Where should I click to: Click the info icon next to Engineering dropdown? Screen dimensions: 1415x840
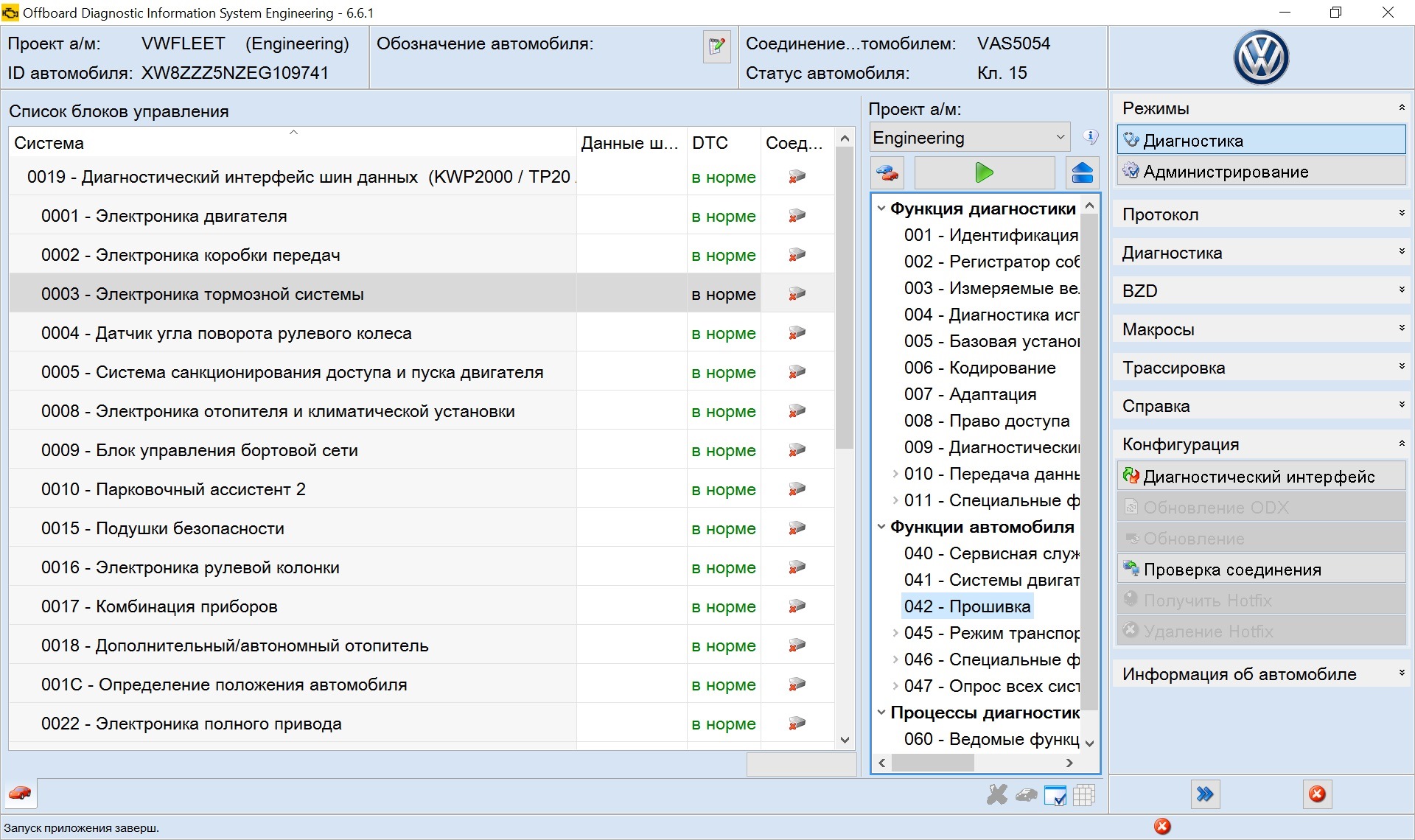(x=1090, y=137)
